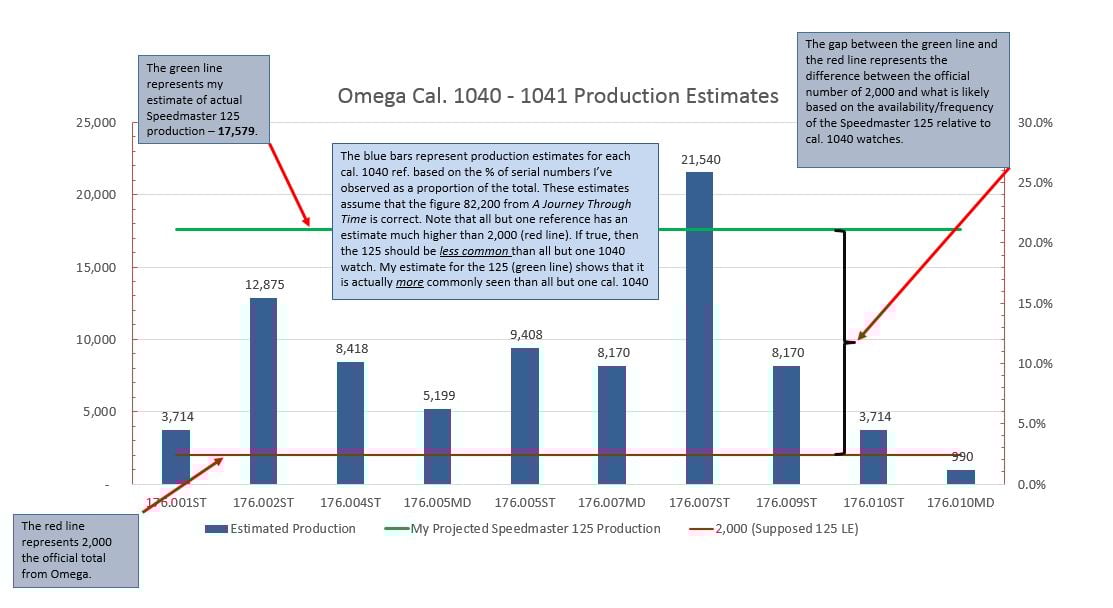Select the 2,000 (Supposed 125 LE) legend entry
The width and height of the screenshot is (1113, 608).
tap(774, 529)
